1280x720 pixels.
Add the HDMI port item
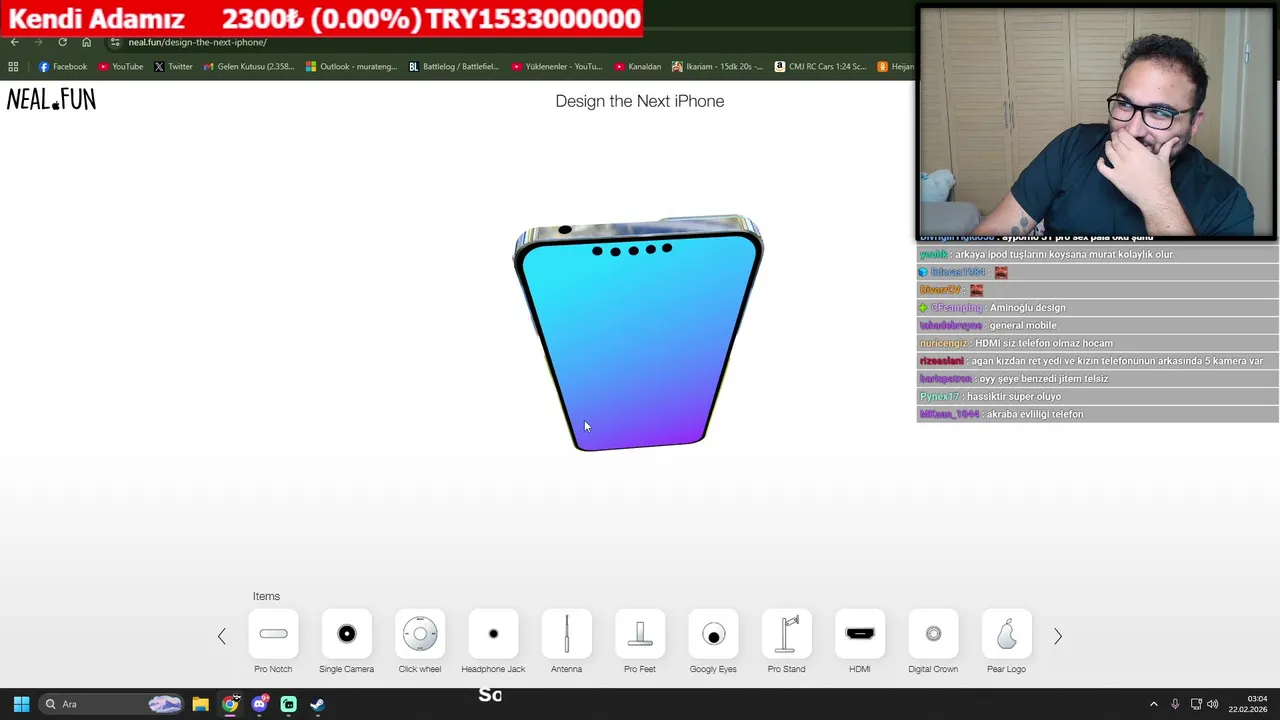point(860,634)
